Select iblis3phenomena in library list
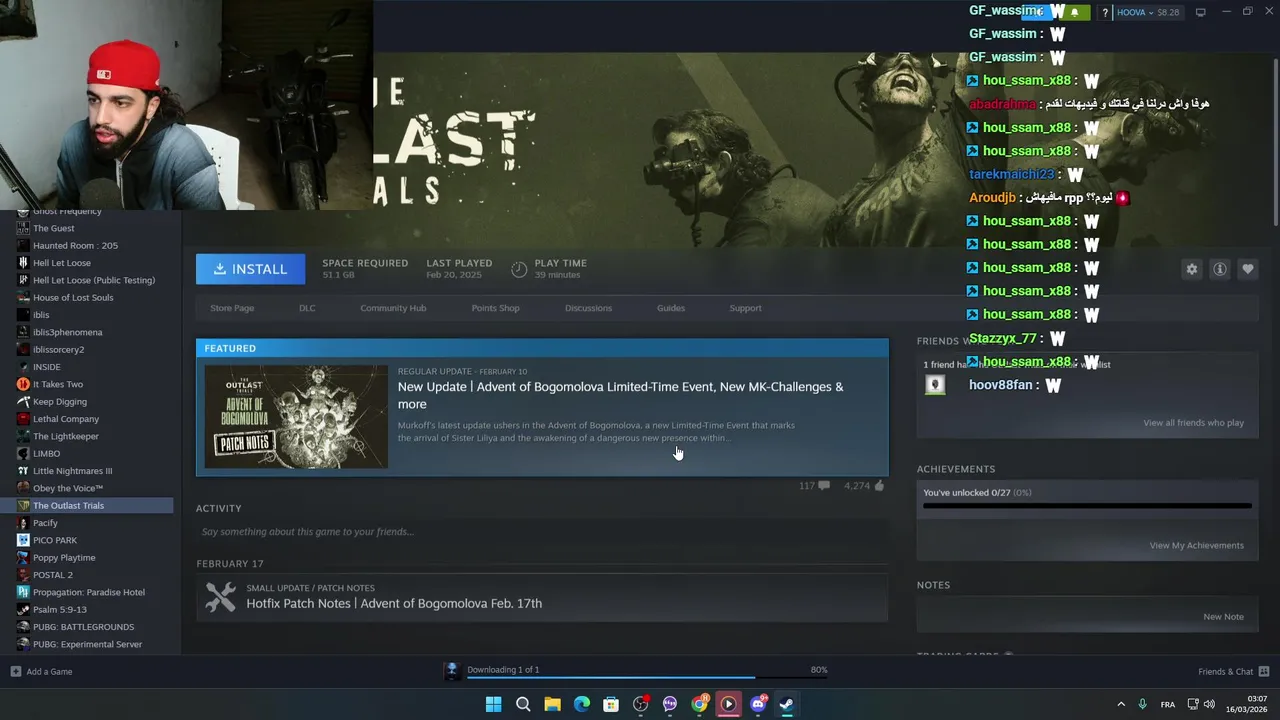Screen dimensions: 1280x720 pyautogui.click(x=67, y=332)
